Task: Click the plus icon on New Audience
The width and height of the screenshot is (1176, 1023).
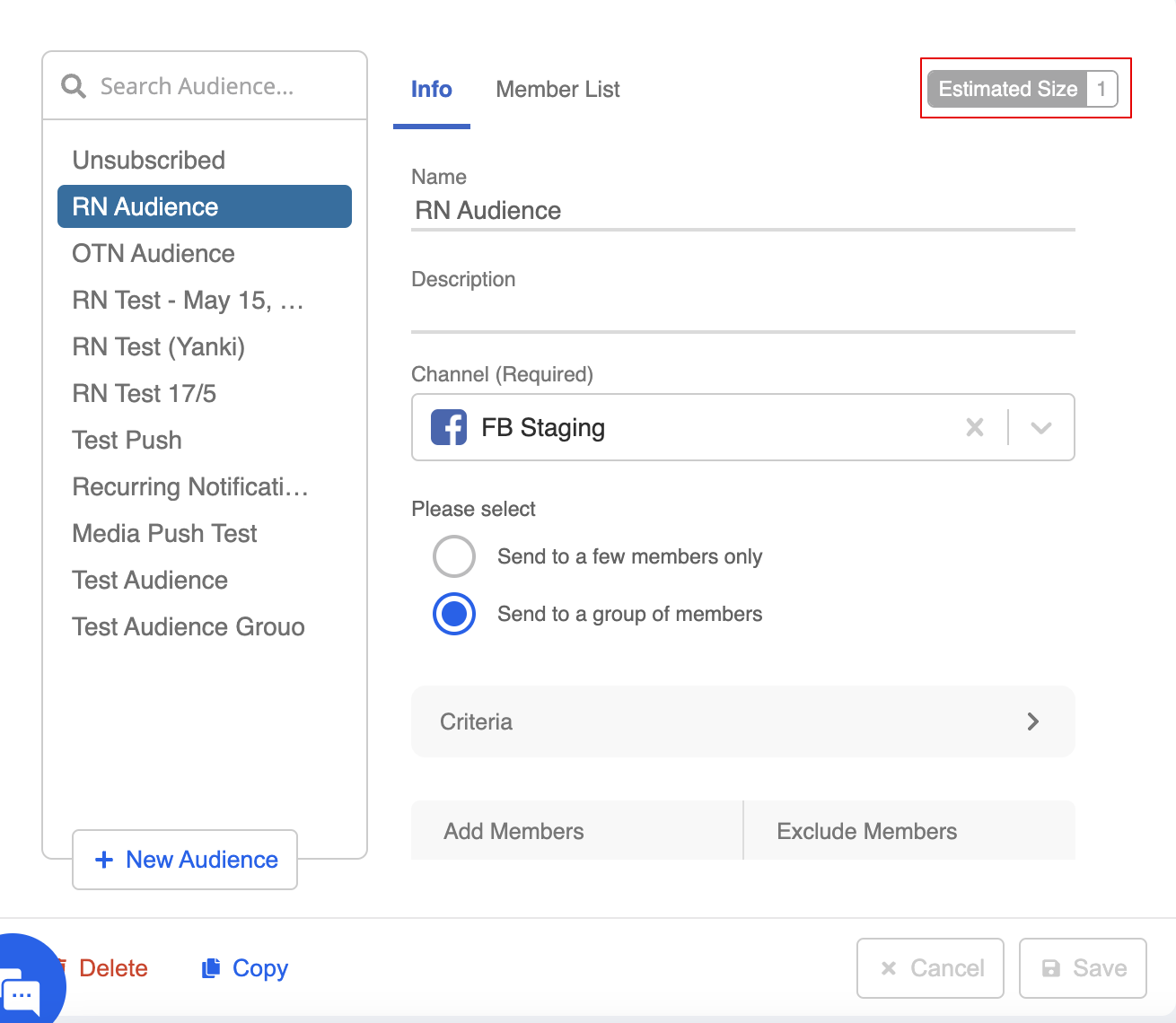Action: pos(104,860)
